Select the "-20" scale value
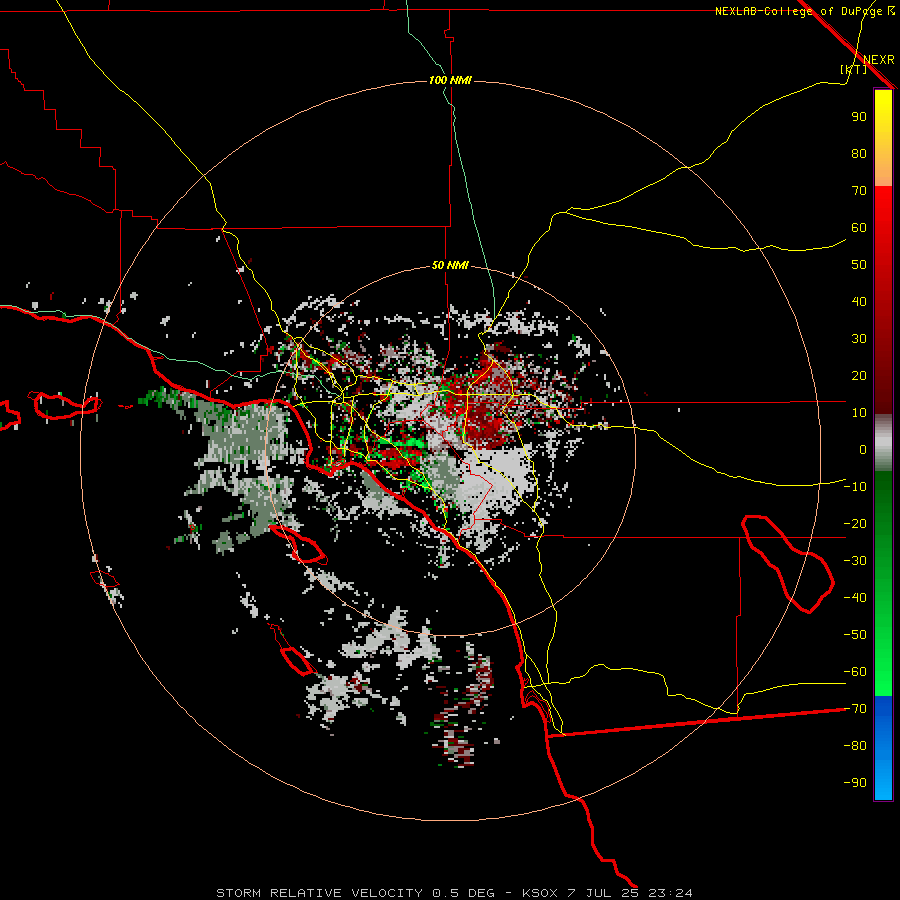Screen dimensions: 900x900 pyautogui.click(x=855, y=523)
